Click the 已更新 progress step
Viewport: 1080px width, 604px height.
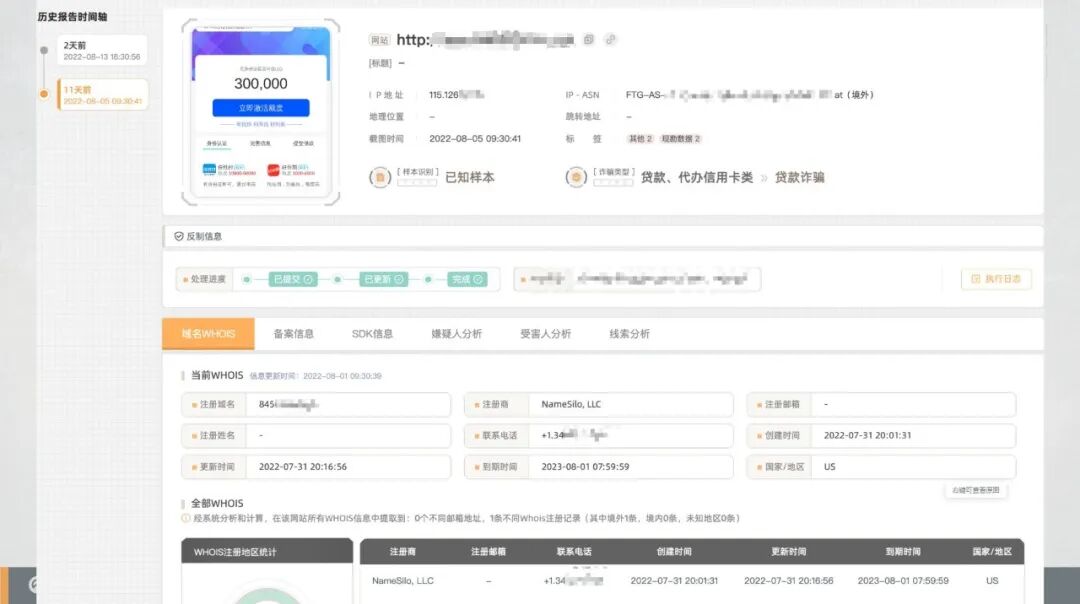[x=384, y=279]
